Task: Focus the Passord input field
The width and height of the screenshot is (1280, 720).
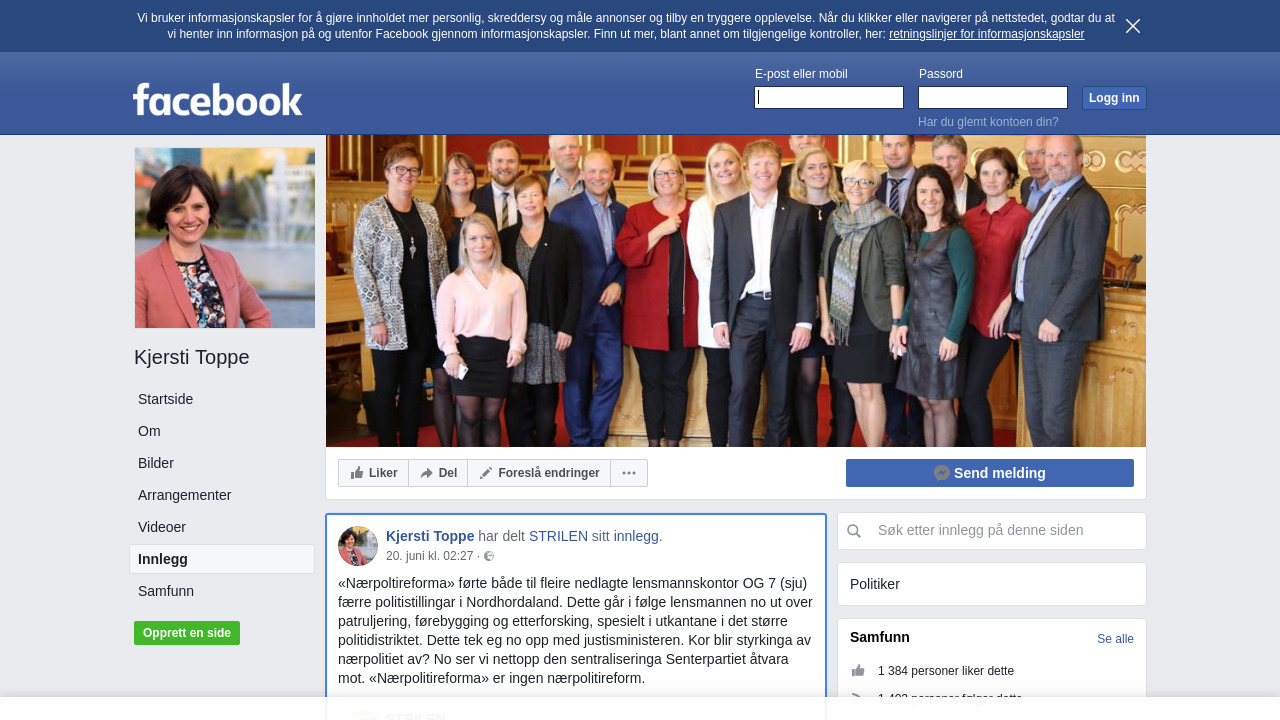Action: click(x=993, y=97)
